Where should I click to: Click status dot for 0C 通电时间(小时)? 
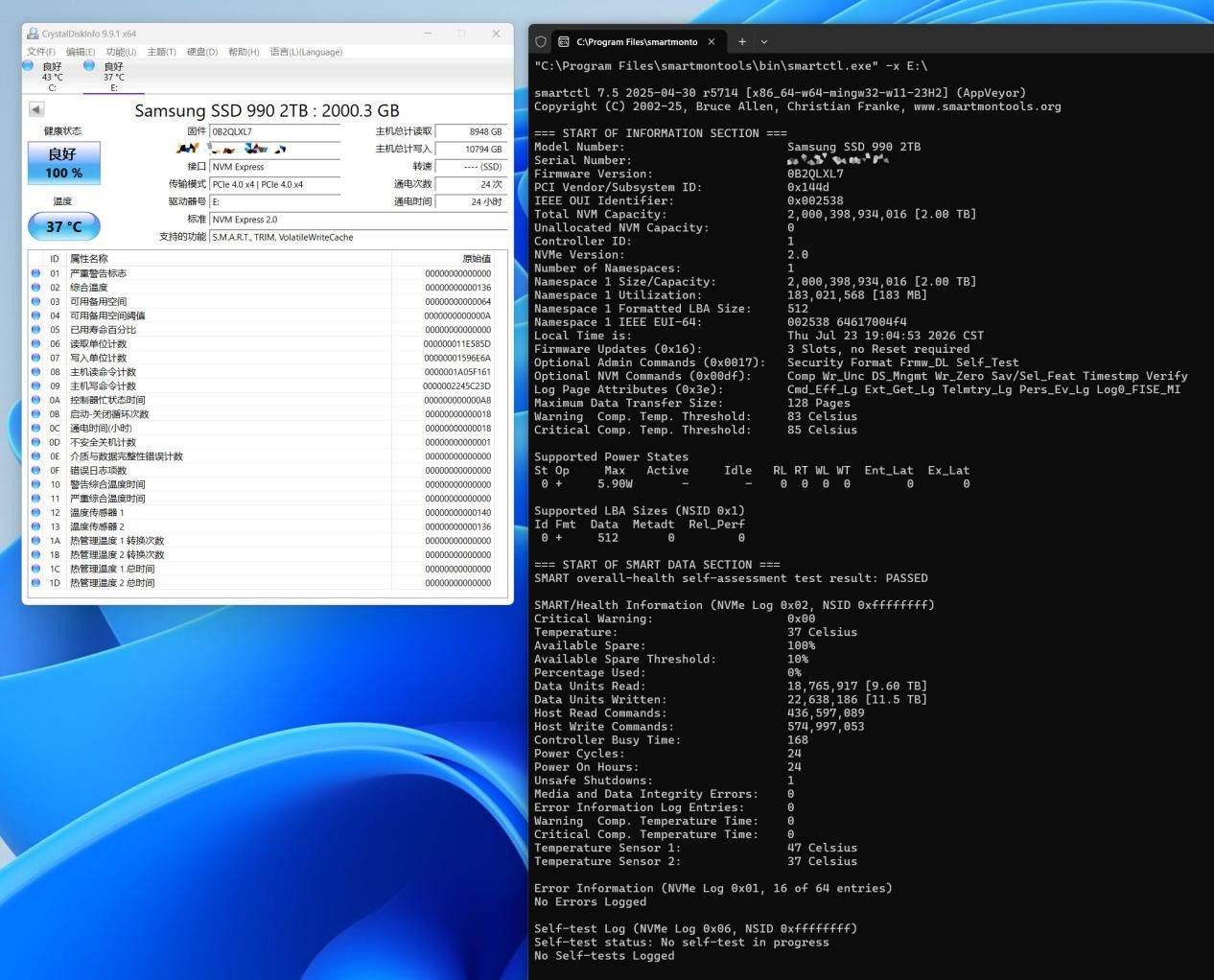click(x=36, y=428)
